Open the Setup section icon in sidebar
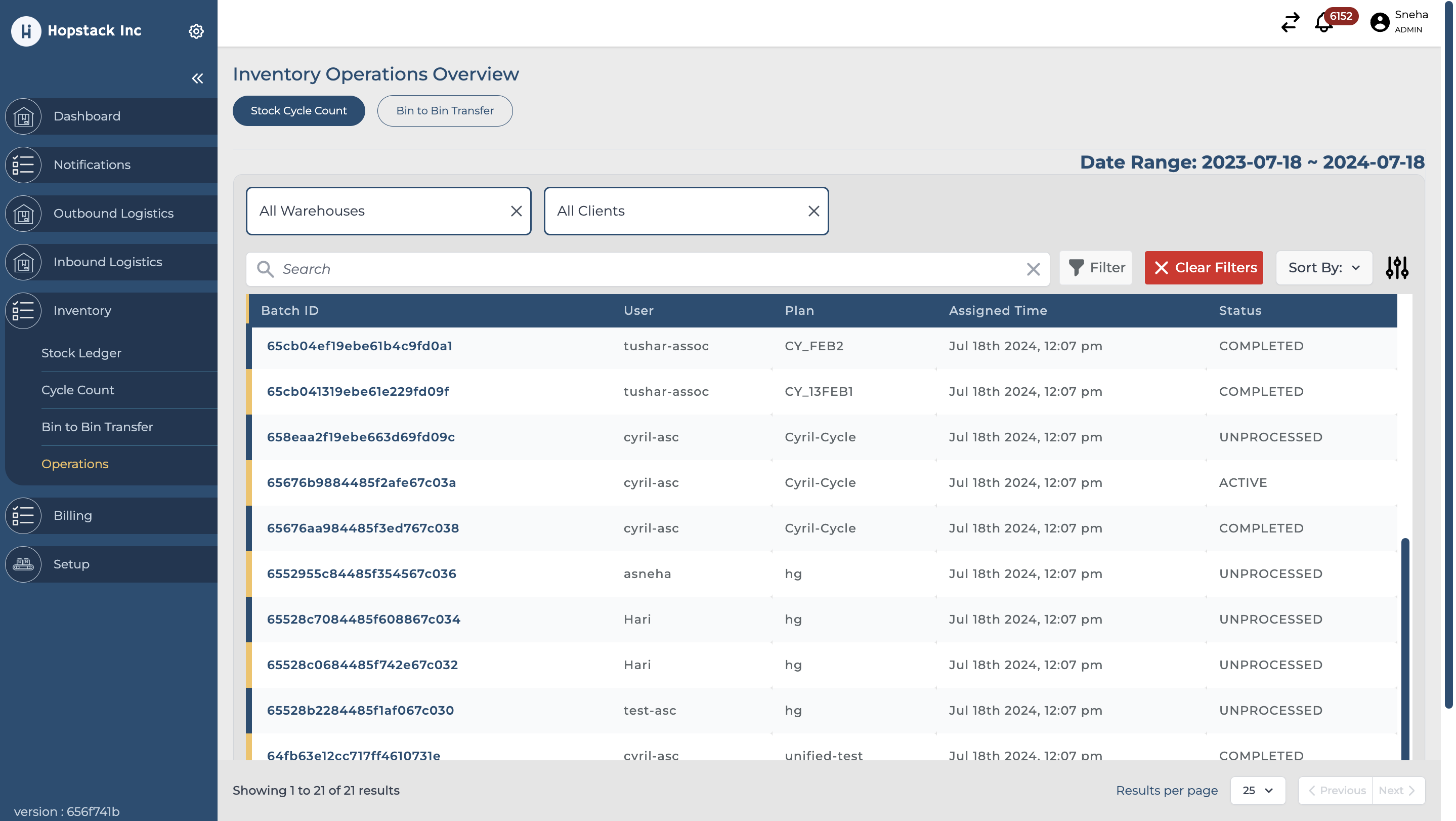1456x821 pixels. pyautogui.click(x=23, y=564)
